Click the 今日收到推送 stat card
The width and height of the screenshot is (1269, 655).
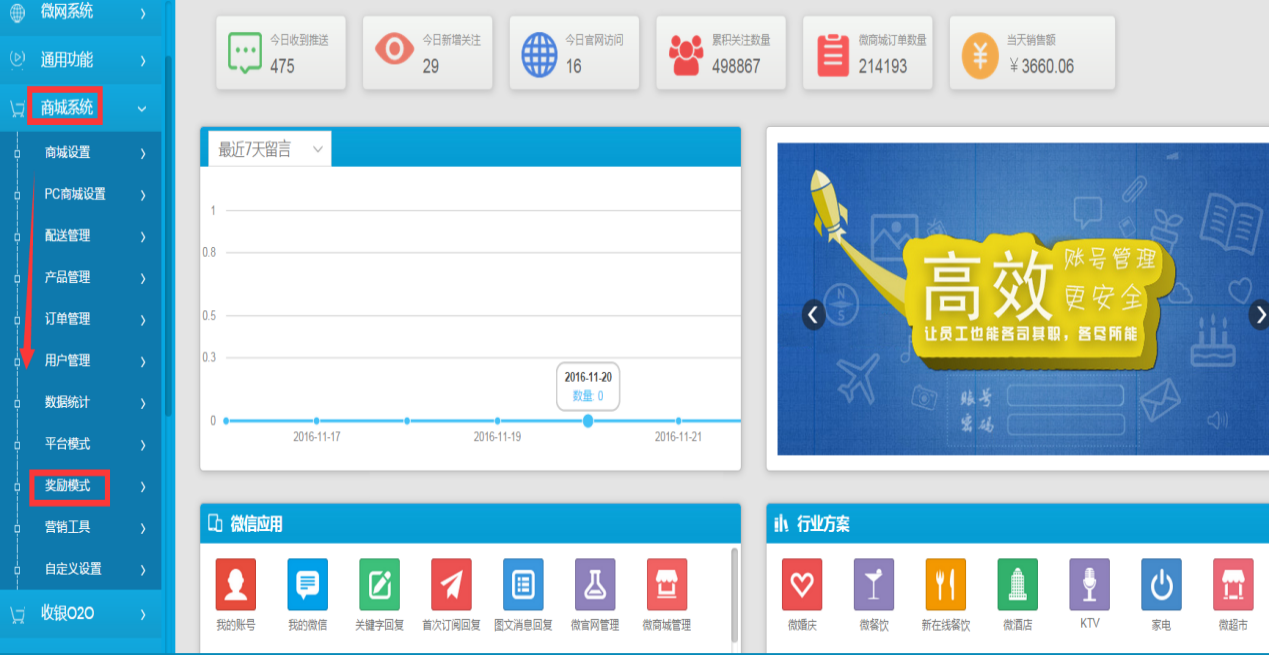point(280,53)
